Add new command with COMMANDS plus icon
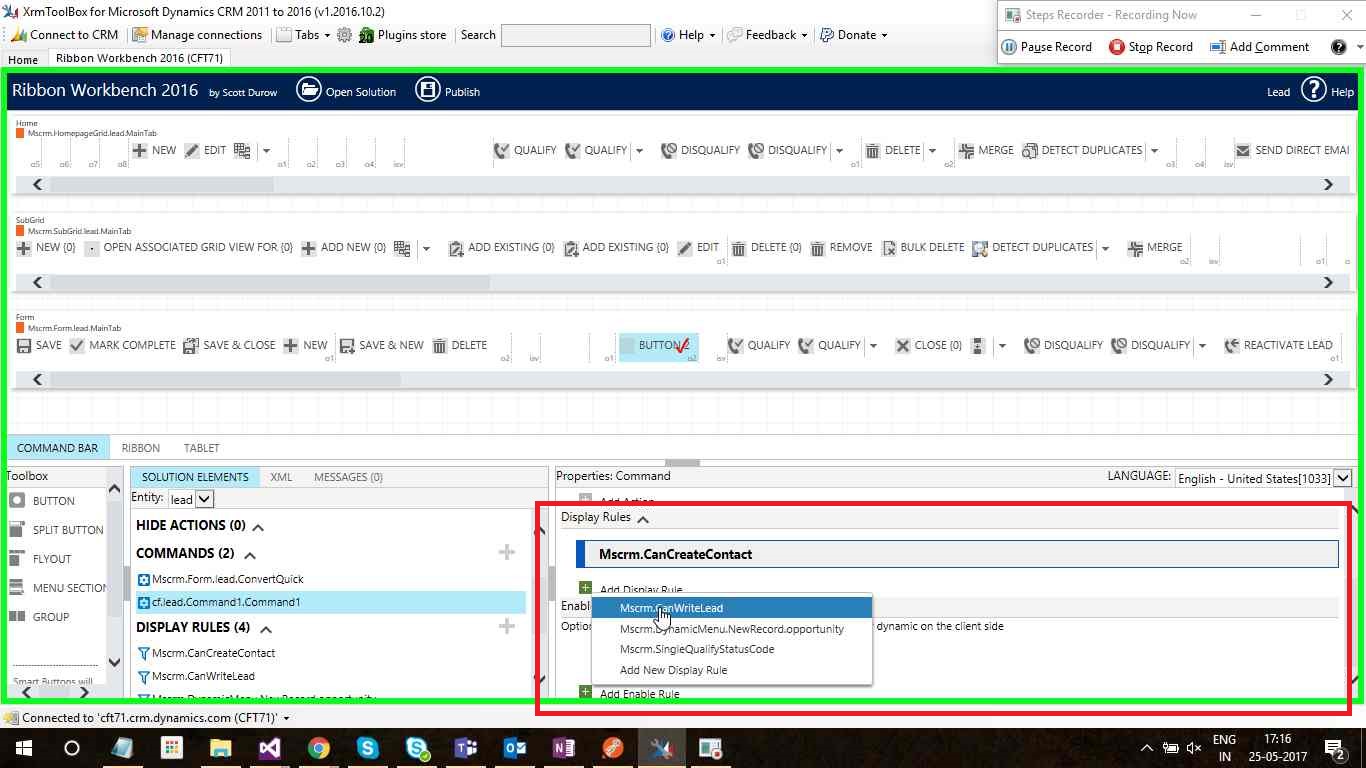1366x768 pixels. pyautogui.click(x=507, y=552)
